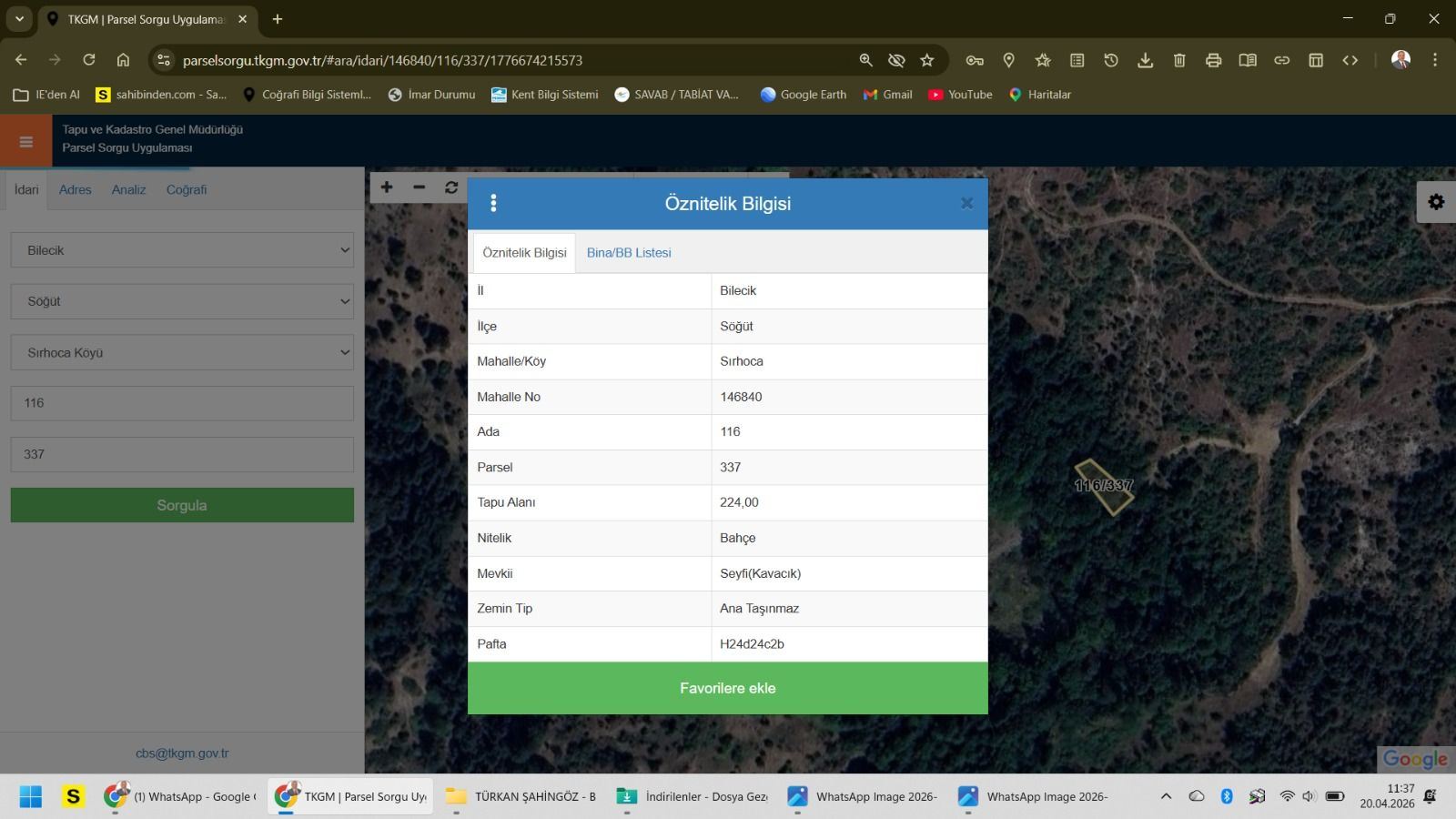This screenshot has width=1456, height=819.
Task: Expand the Sırhoca Köyü neighborhood dropdown
Action: [182, 353]
